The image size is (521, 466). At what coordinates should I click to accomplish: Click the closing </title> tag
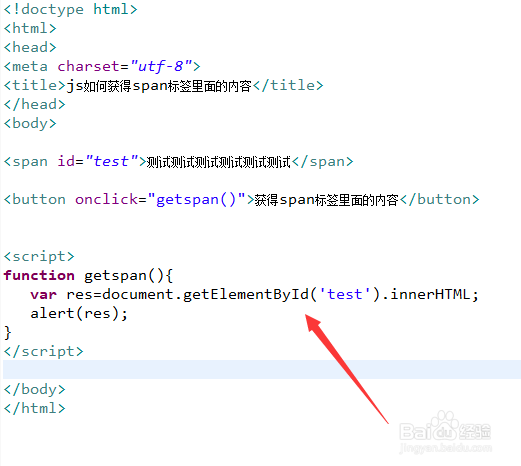(288, 85)
